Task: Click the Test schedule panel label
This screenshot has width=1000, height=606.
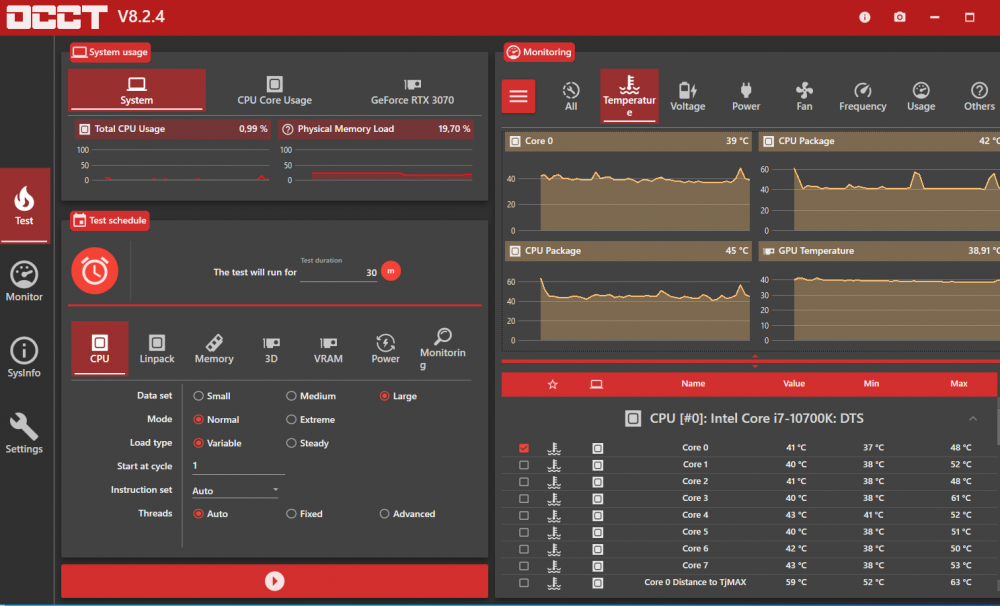Action: 110,221
